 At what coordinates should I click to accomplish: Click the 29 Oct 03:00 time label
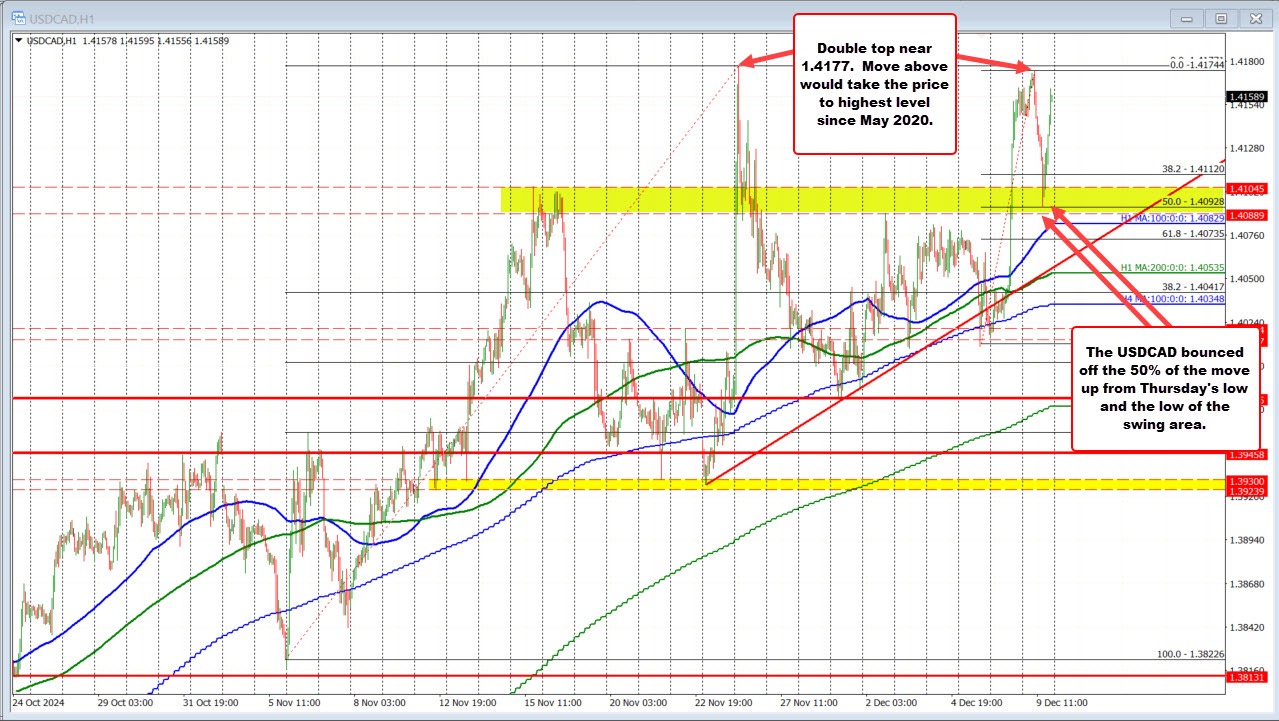point(123,703)
